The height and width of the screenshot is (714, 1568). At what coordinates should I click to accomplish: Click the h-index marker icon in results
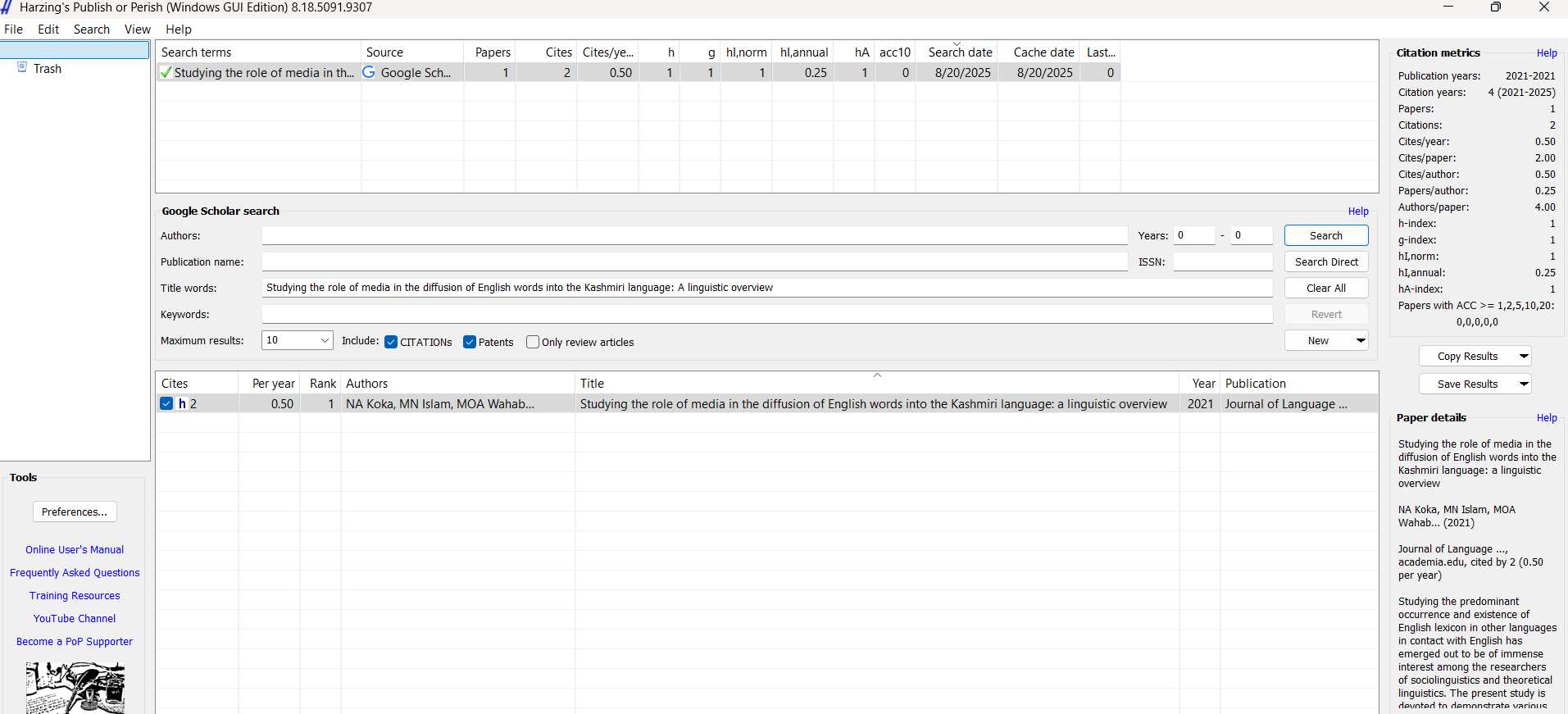[182, 403]
